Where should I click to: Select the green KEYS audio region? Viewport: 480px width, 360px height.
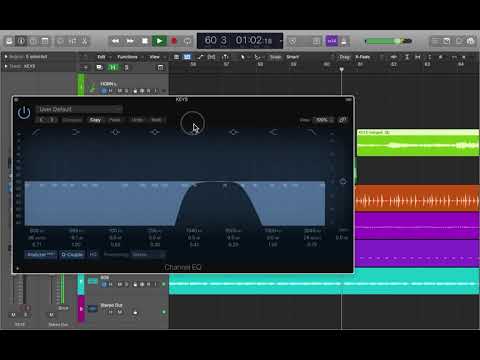click(418, 143)
